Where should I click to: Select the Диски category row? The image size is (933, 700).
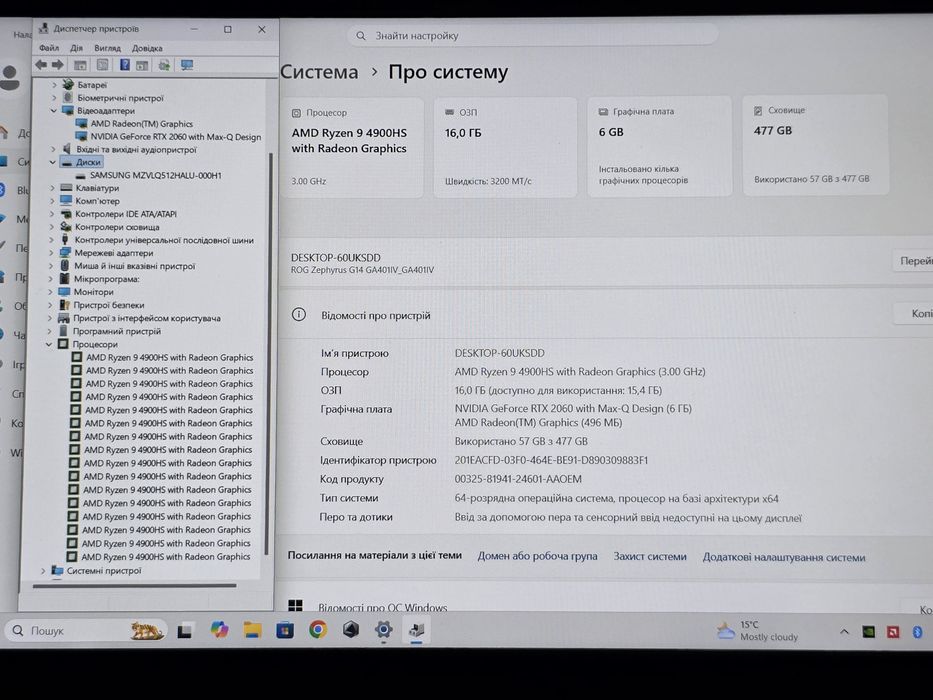(87, 162)
